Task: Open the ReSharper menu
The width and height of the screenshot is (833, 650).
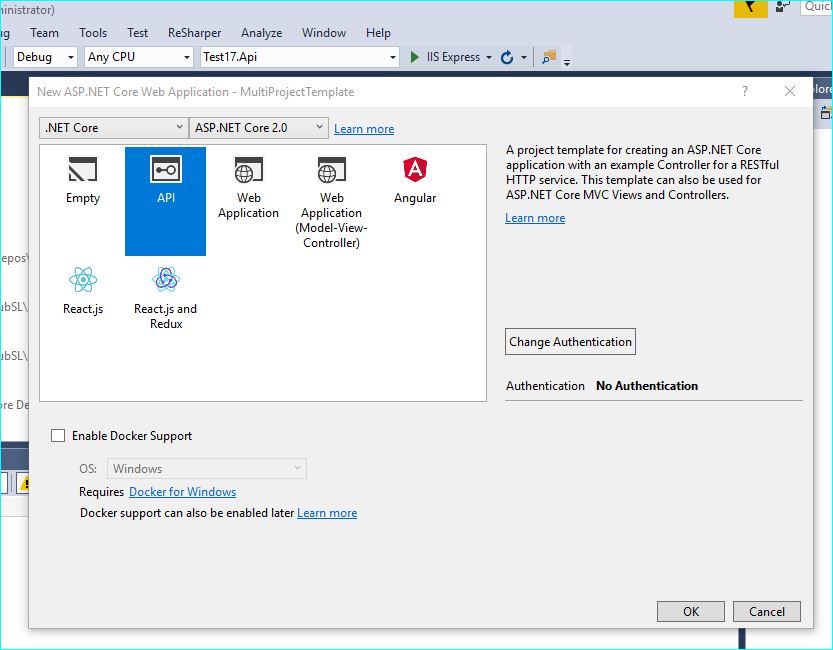Action: [194, 32]
